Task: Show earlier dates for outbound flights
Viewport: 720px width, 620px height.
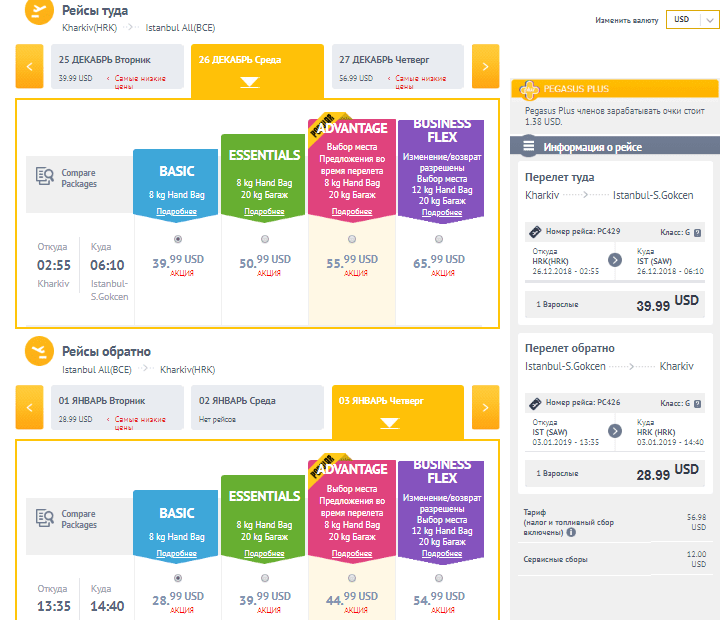Action: click(x=30, y=67)
